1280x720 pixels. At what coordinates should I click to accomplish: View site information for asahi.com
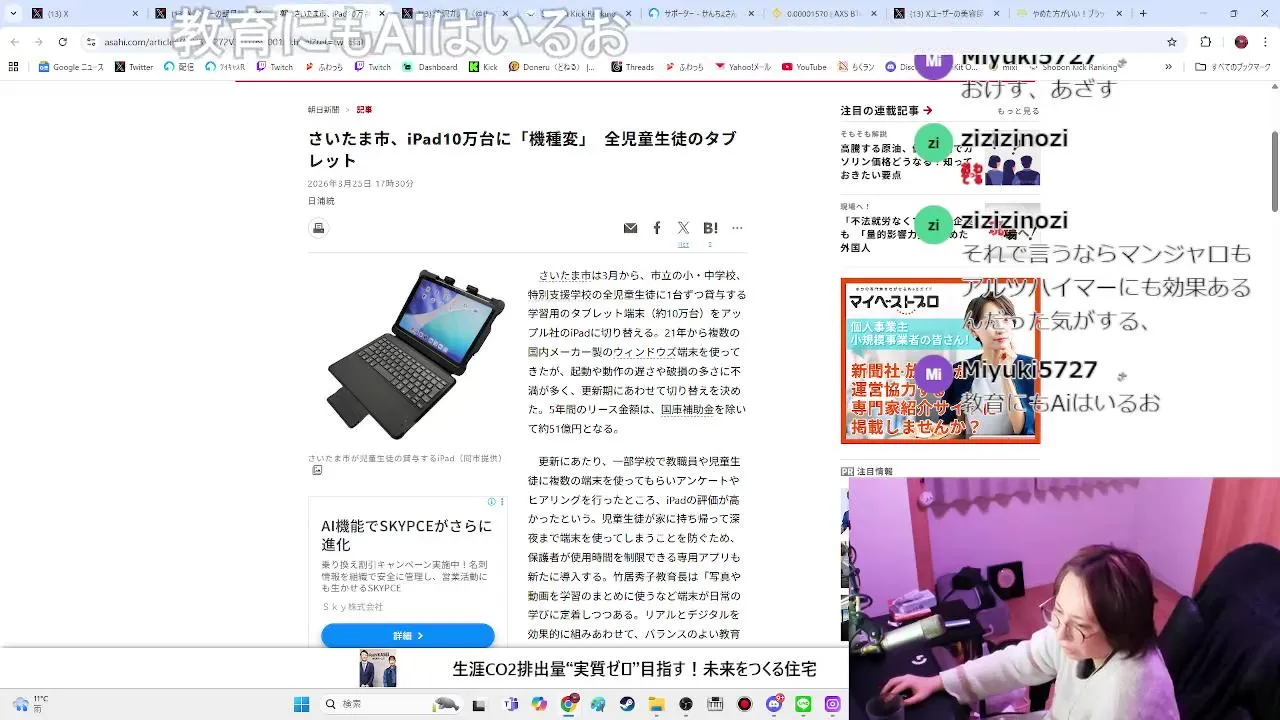[91, 42]
